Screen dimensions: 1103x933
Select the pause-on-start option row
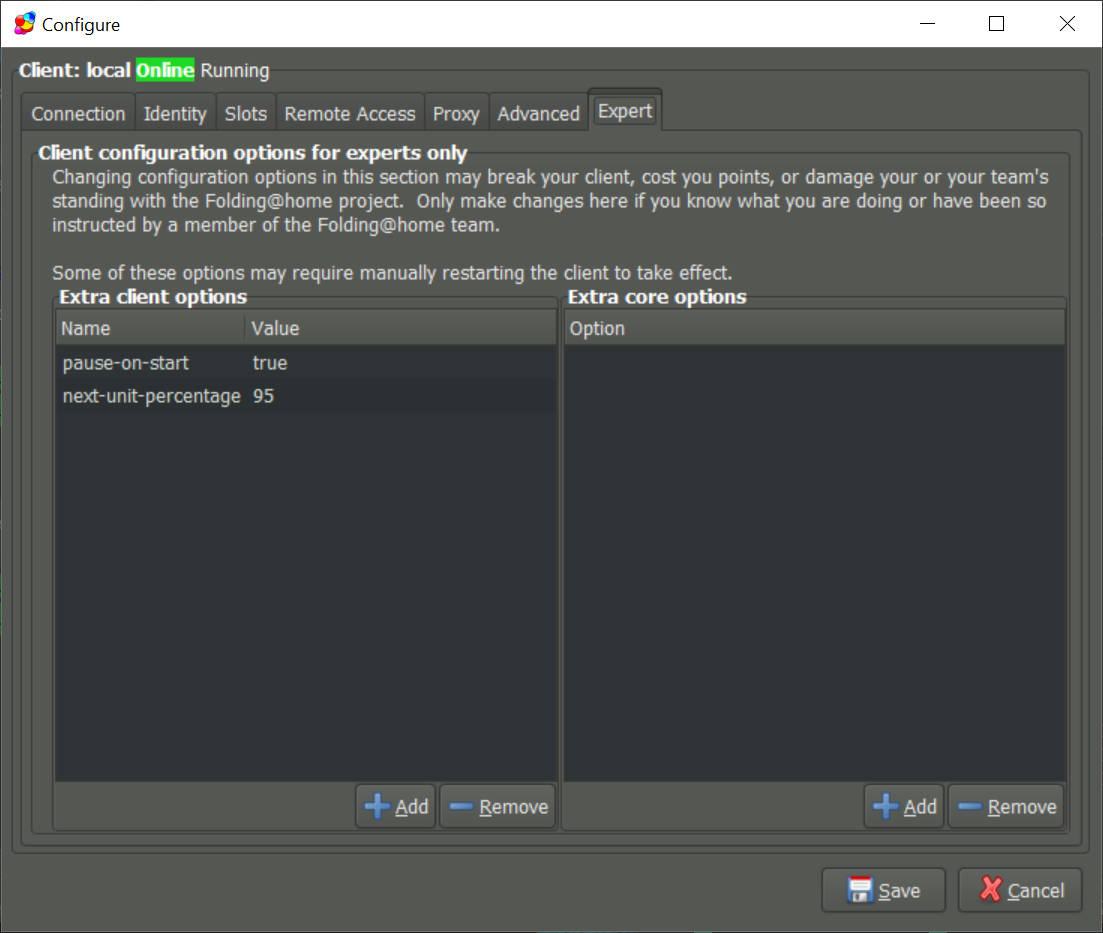pos(306,363)
